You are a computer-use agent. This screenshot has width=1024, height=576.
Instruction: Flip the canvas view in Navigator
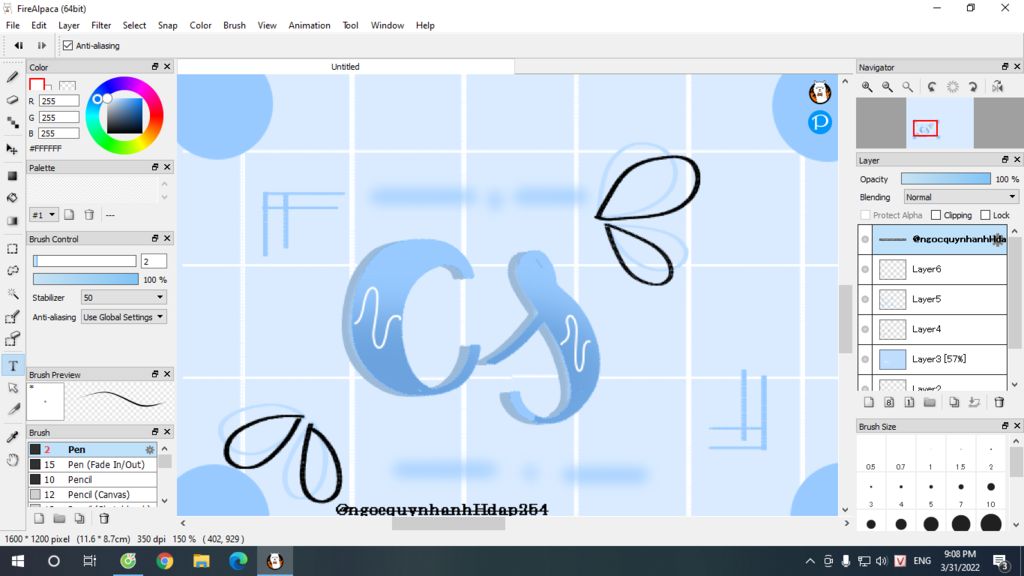coord(997,87)
